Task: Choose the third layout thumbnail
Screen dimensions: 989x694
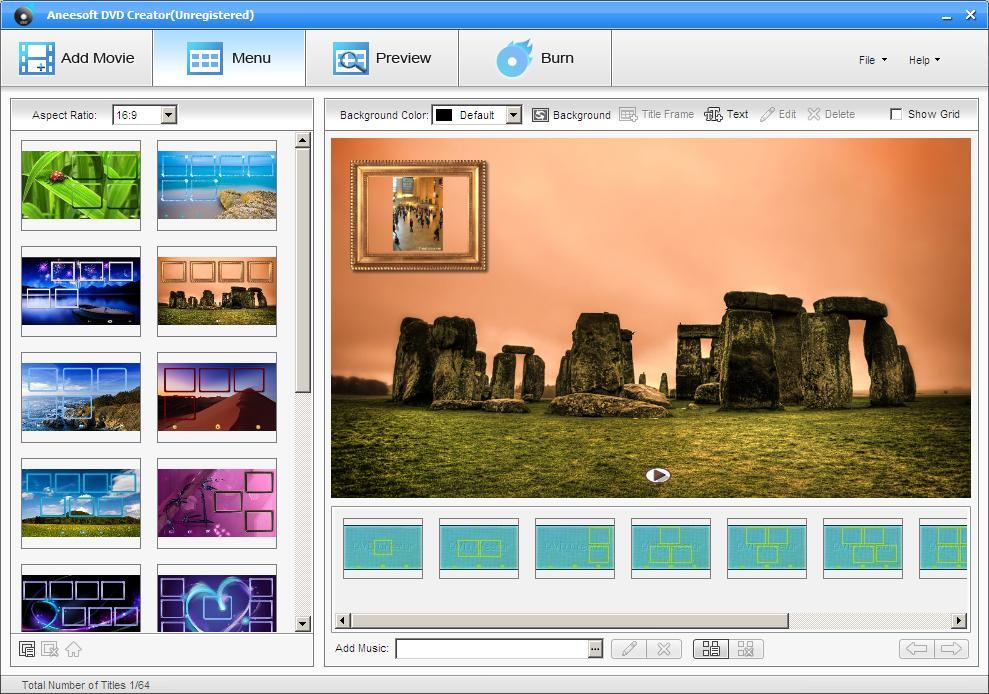Action: [575, 548]
